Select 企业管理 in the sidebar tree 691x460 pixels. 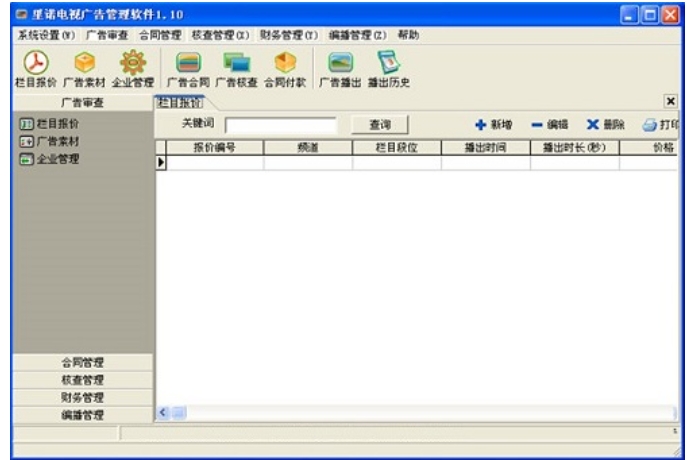(49, 159)
